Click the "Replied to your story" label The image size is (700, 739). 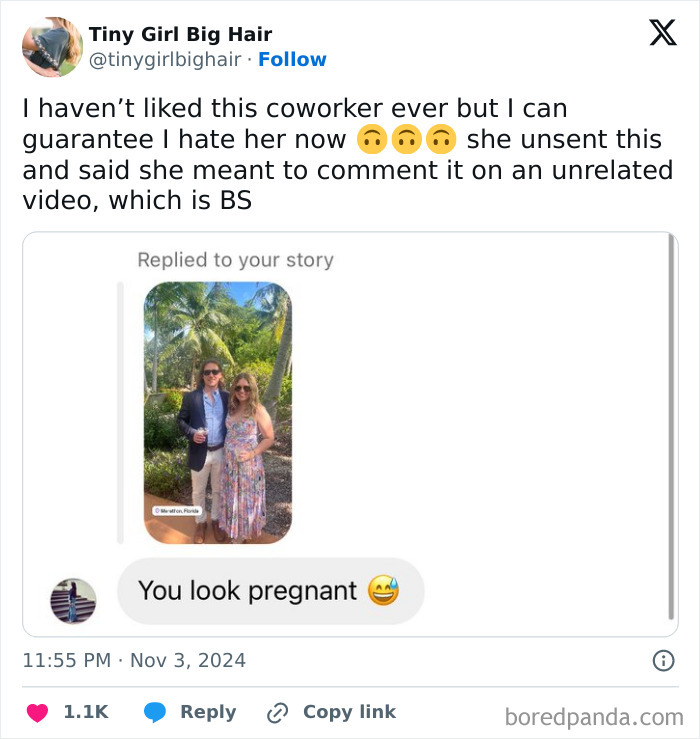pyautogui.click(x=235, y=260)
